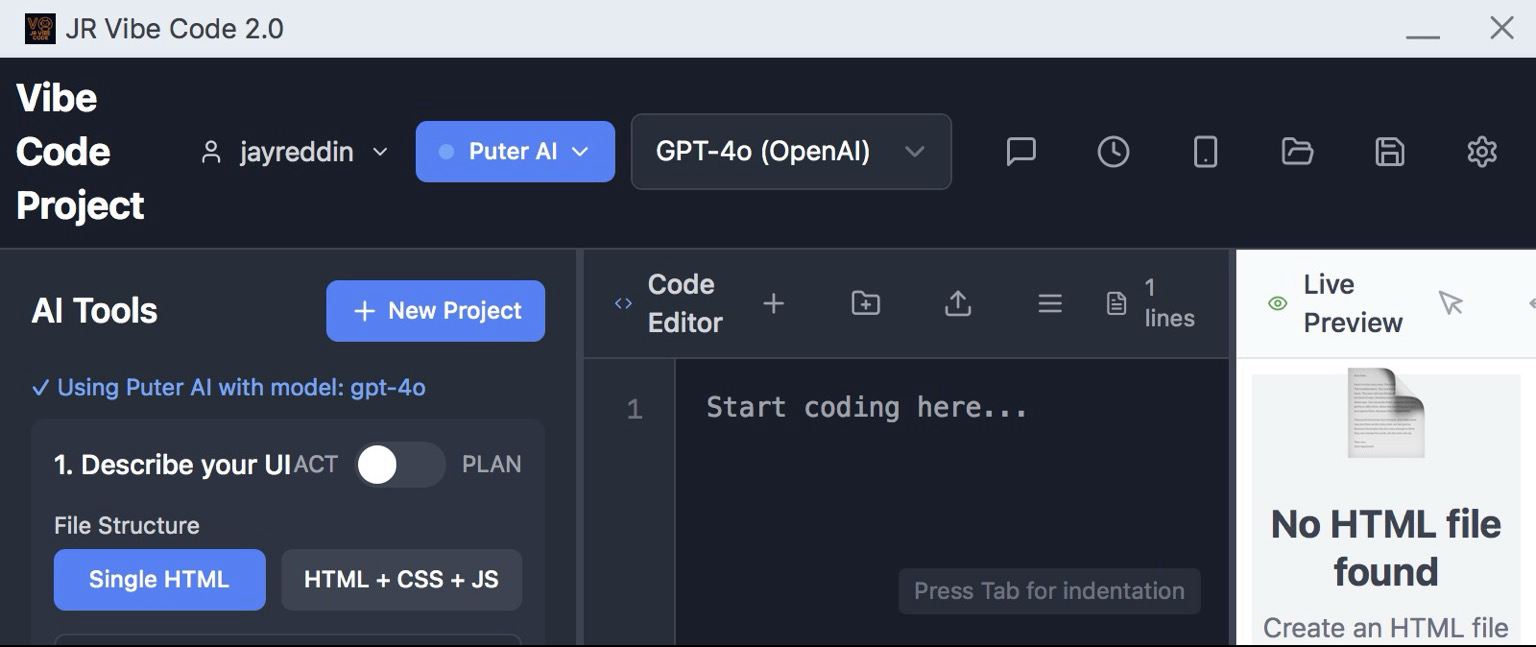Click the eye icon beside Live Preview
Image resolution: width=1536 pixels, height=647 pixels.
[1277, 304]
